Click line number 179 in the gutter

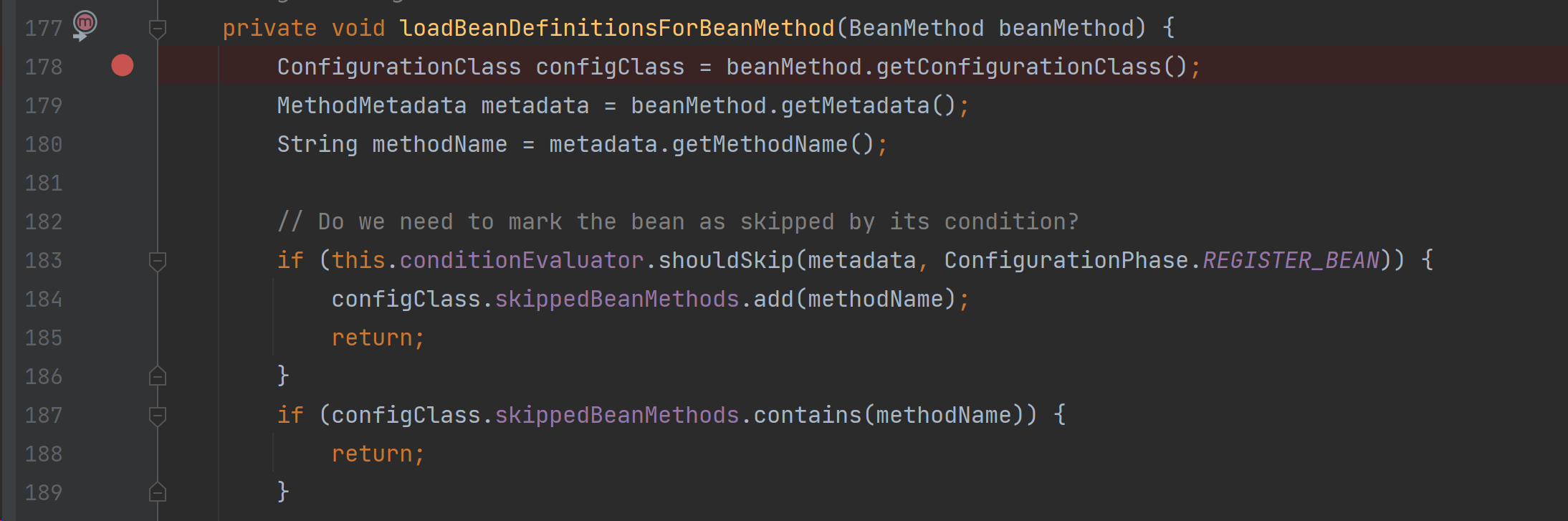(x=44, y=105)
